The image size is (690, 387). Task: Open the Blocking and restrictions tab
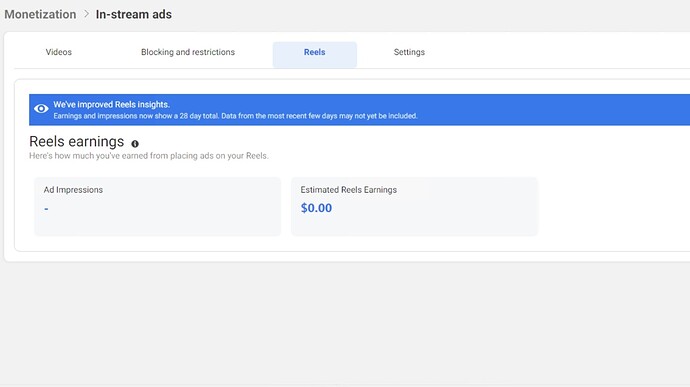(x=188, y=52)
